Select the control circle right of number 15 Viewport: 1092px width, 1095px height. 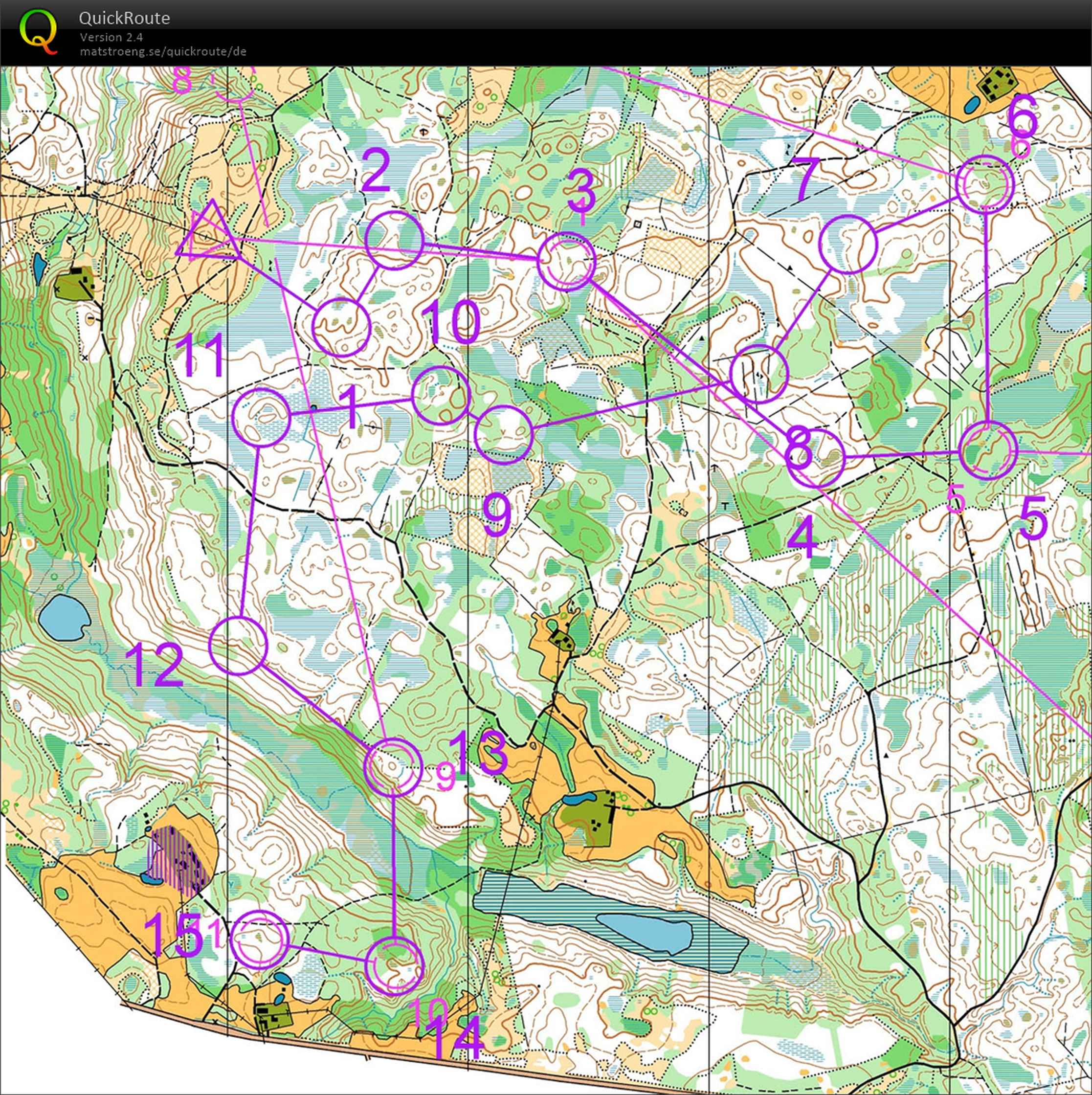pos(261,940)
